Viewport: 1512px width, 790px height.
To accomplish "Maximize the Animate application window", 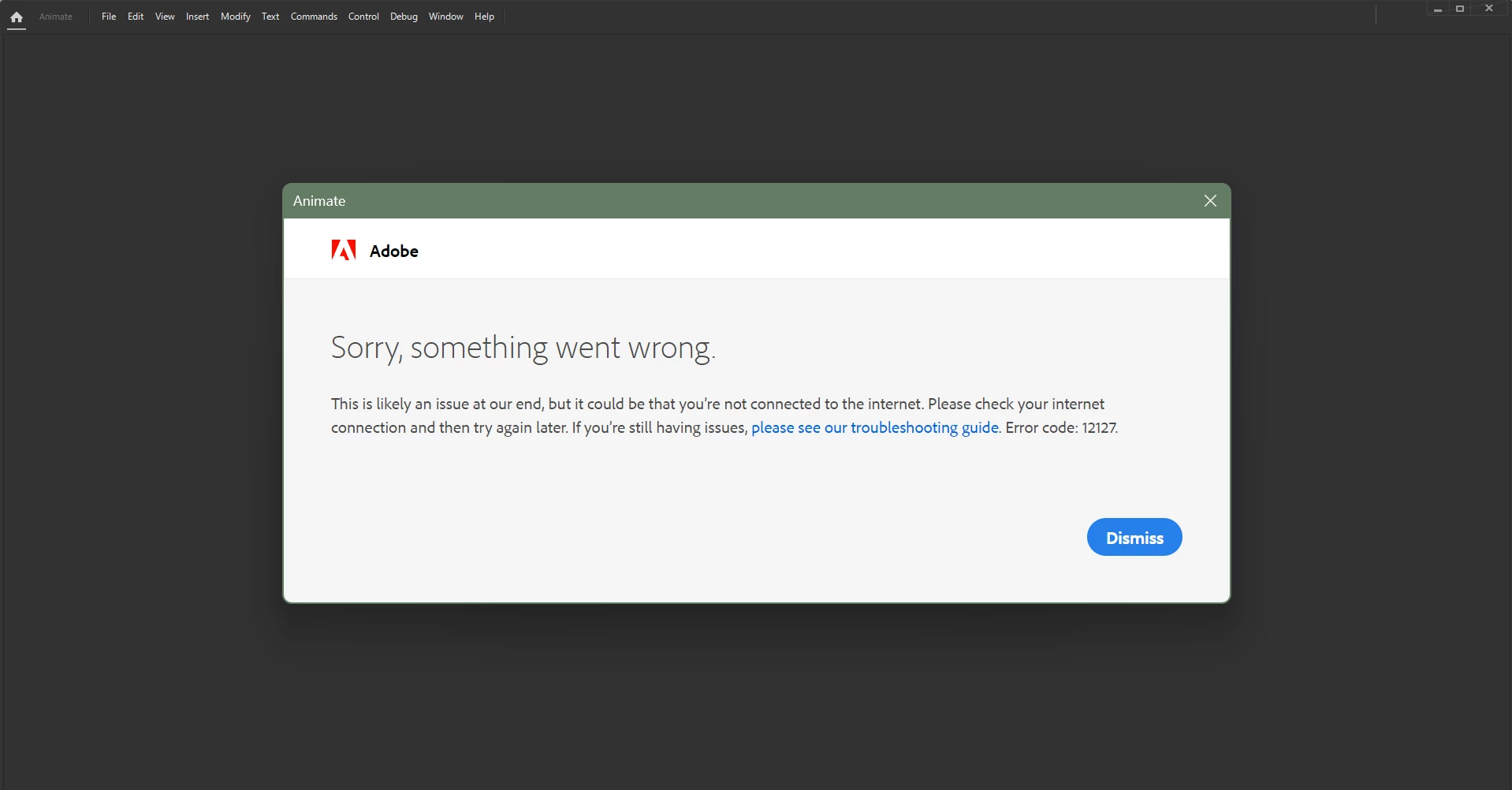I will (x=1460, y=9).
